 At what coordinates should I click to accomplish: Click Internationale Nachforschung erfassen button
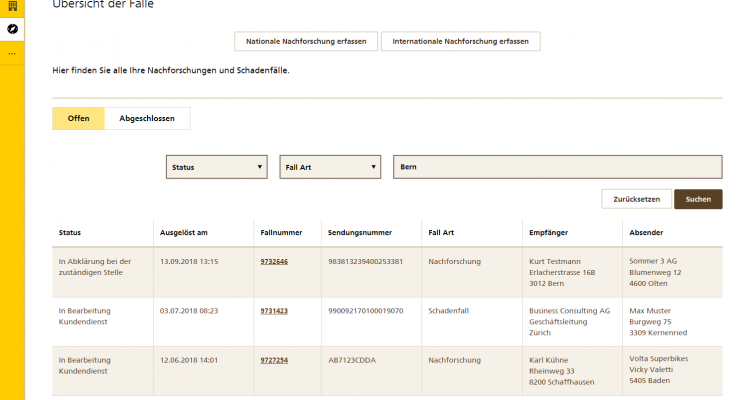click(461, 41)
